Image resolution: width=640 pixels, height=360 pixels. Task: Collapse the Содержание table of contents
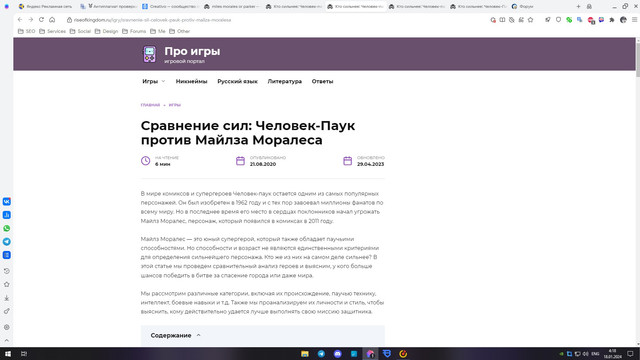tap(198, 335)
